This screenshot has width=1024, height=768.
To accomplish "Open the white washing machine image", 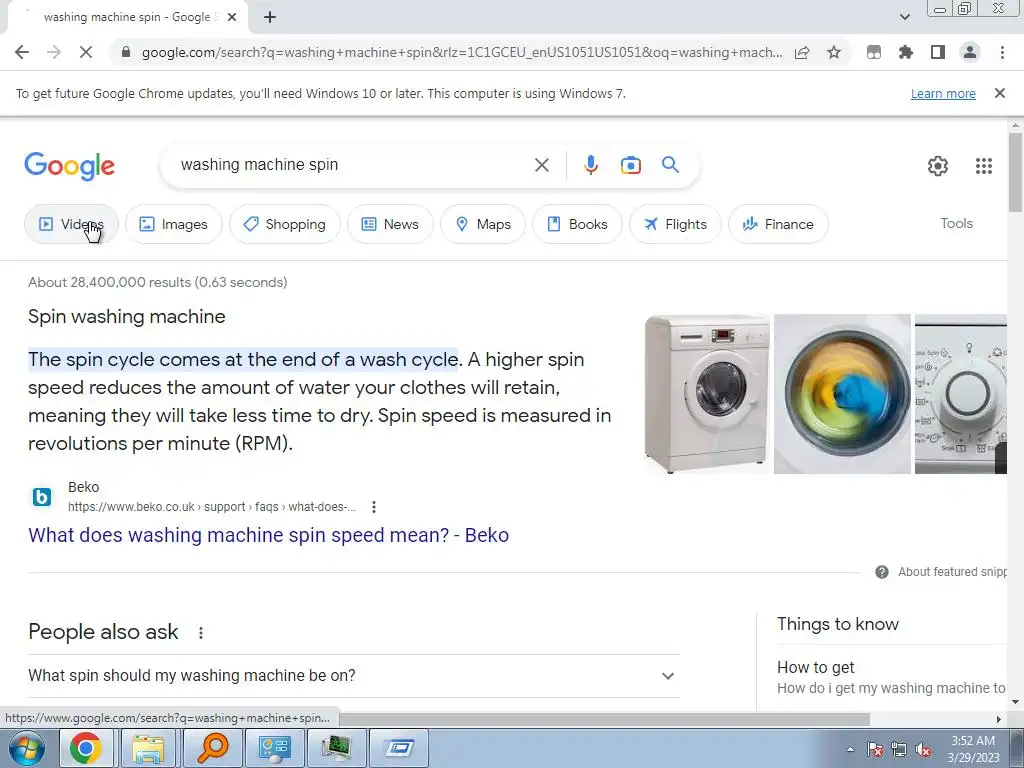I will [707, 394].
